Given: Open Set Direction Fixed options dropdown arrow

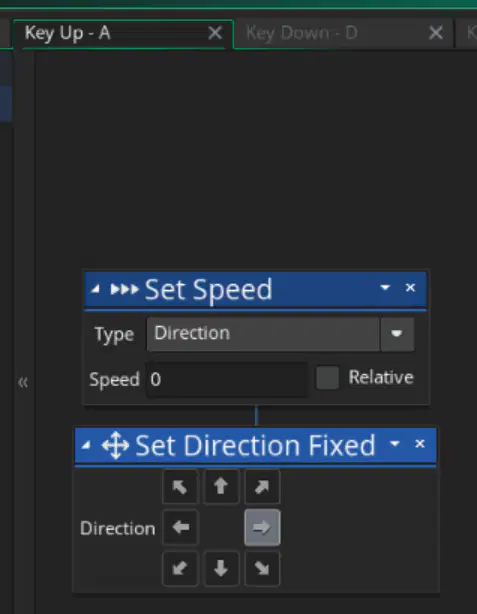Looking at the screenshot, I should 395,444.
